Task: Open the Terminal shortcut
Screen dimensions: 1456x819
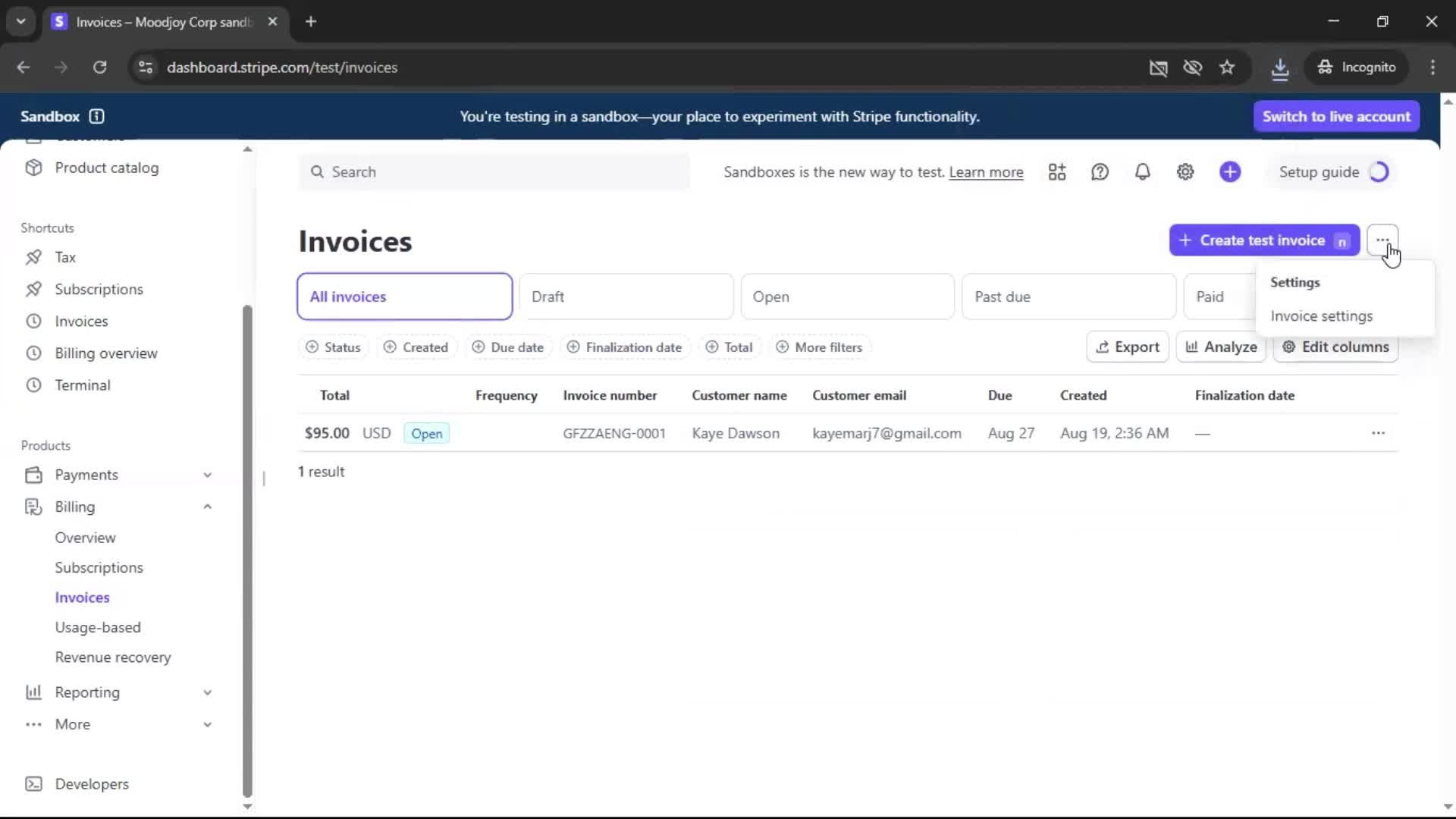Action: point(82,385)
